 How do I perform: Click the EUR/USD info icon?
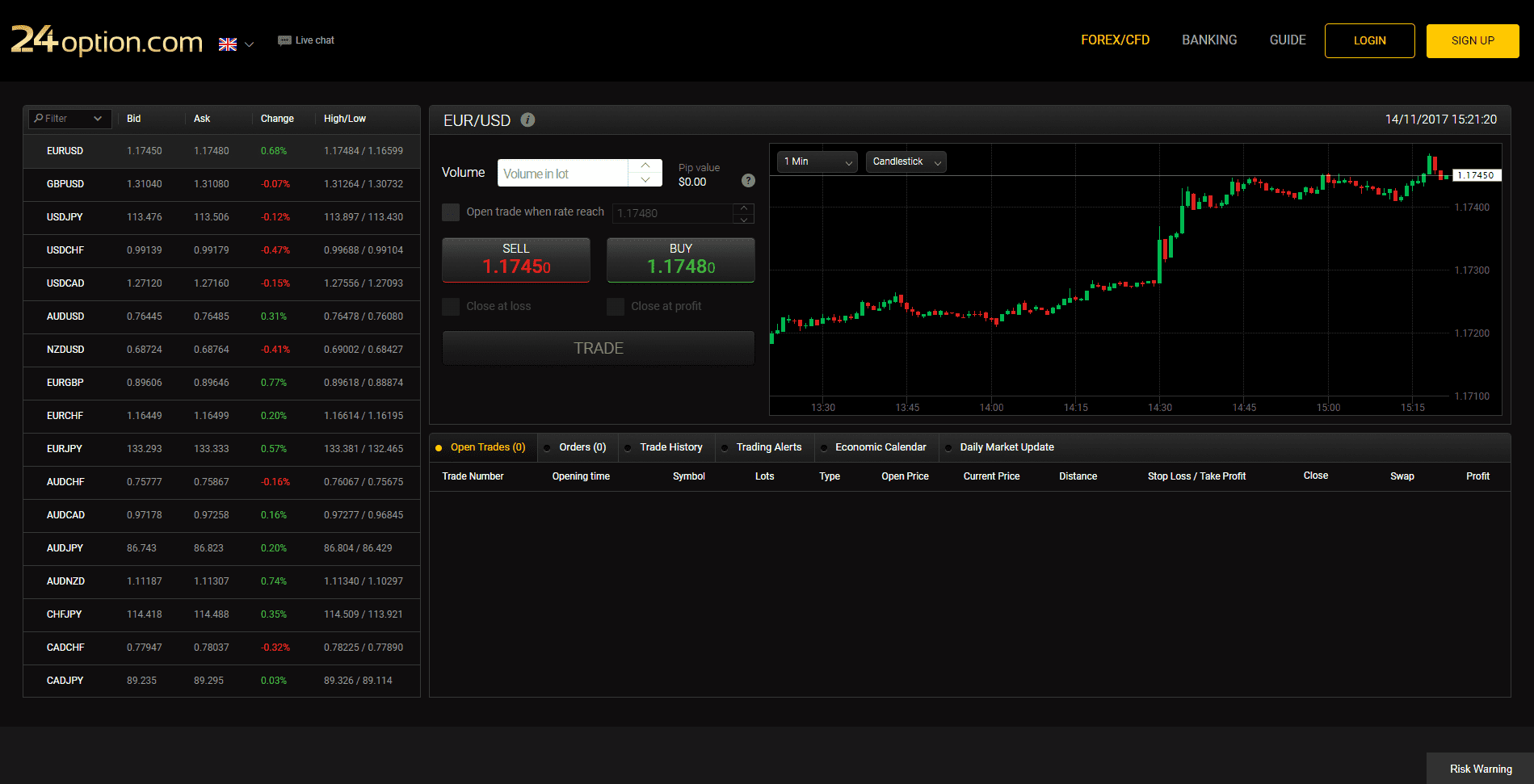pyautogui.click(x=528, y=119)
